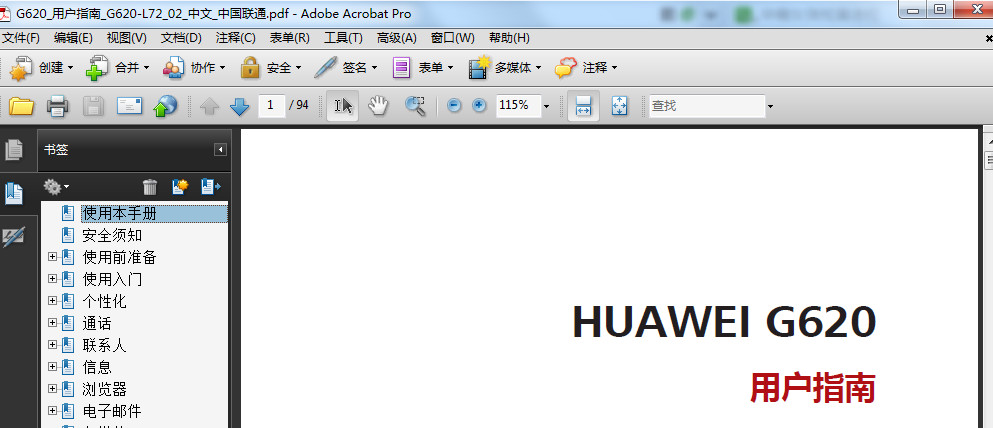This screenshot has height=428, width=993.
Task: Open the 帮助(H) menu
Action: (509, 38)
